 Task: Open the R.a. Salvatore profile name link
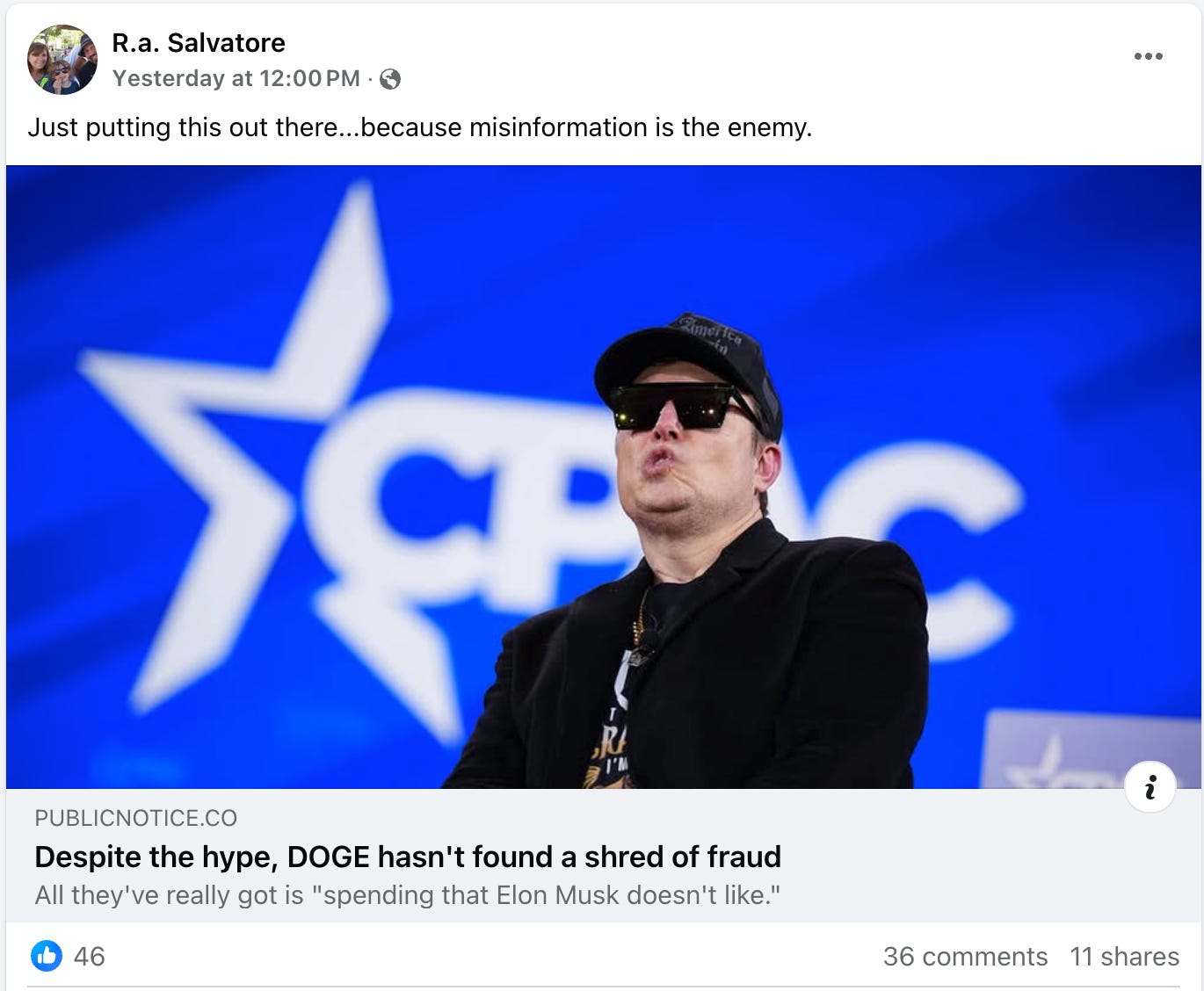(x=199, y=42)
